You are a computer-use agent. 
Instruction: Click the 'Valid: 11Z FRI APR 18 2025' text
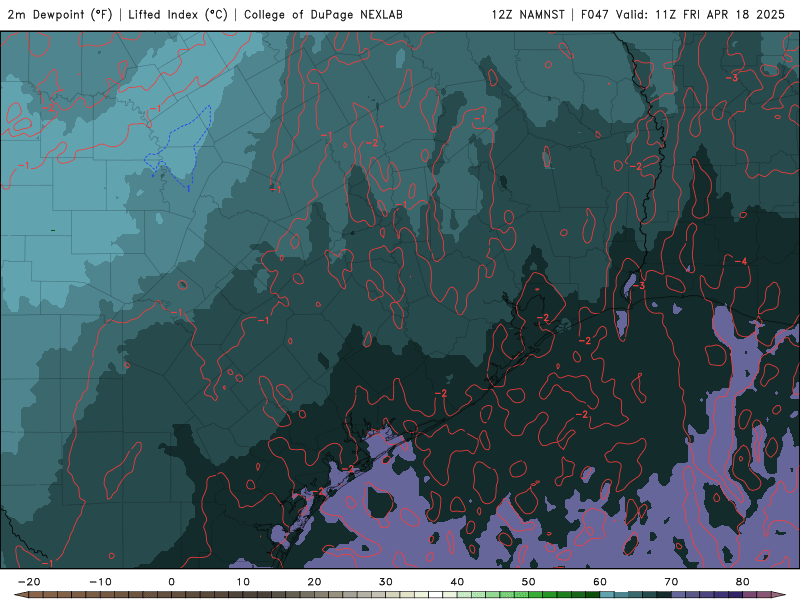click(x=700, y=14)
